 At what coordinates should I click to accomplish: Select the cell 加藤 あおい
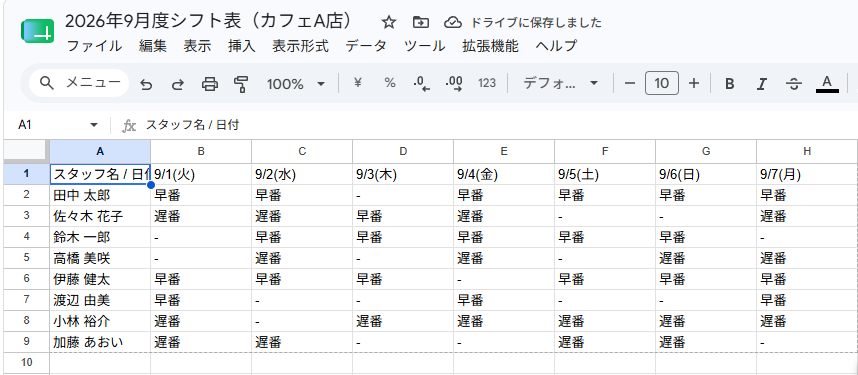coord(100,342)
